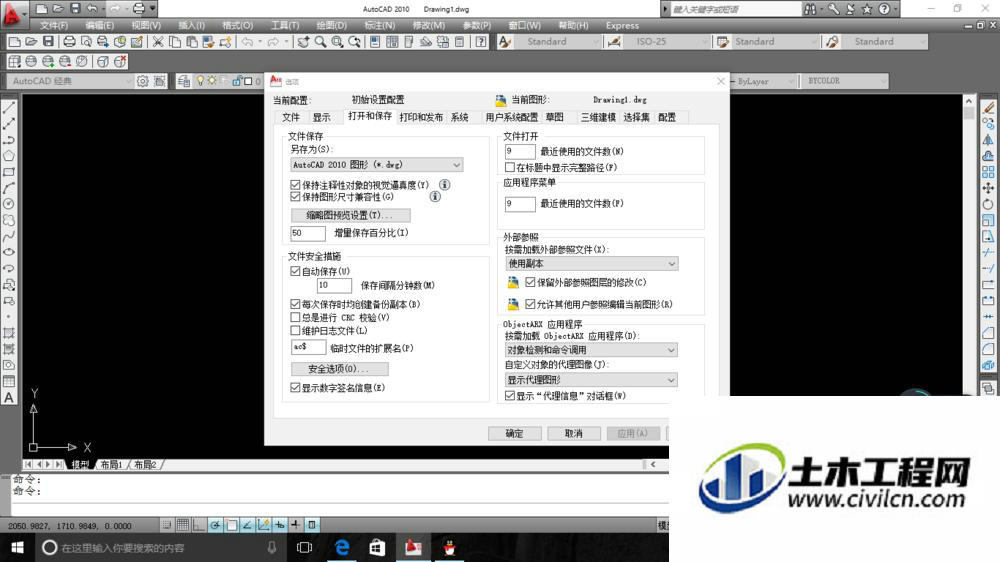Open the AutoCAD Classic workspace dropdown
This screenshot has height=562, width=1000.
click(x=70, y=81)
